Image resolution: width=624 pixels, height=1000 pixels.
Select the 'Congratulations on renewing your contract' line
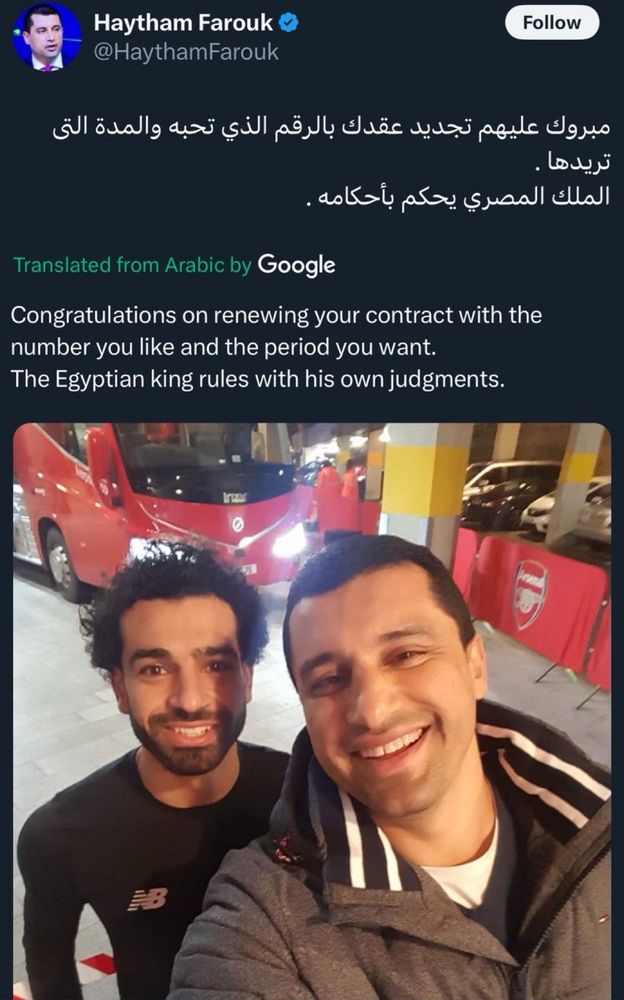(x=276, y=315)
